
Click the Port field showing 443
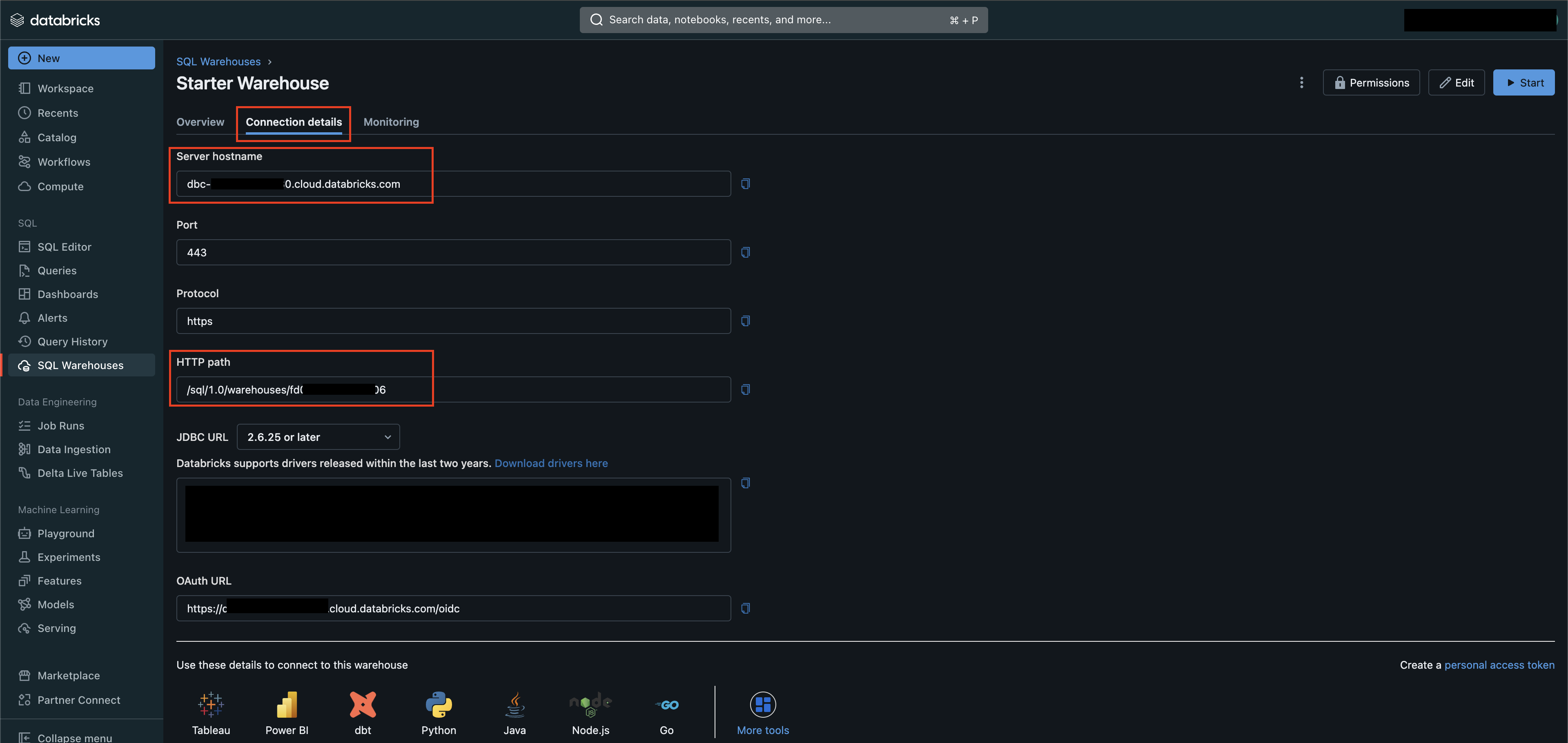point(454,253)
